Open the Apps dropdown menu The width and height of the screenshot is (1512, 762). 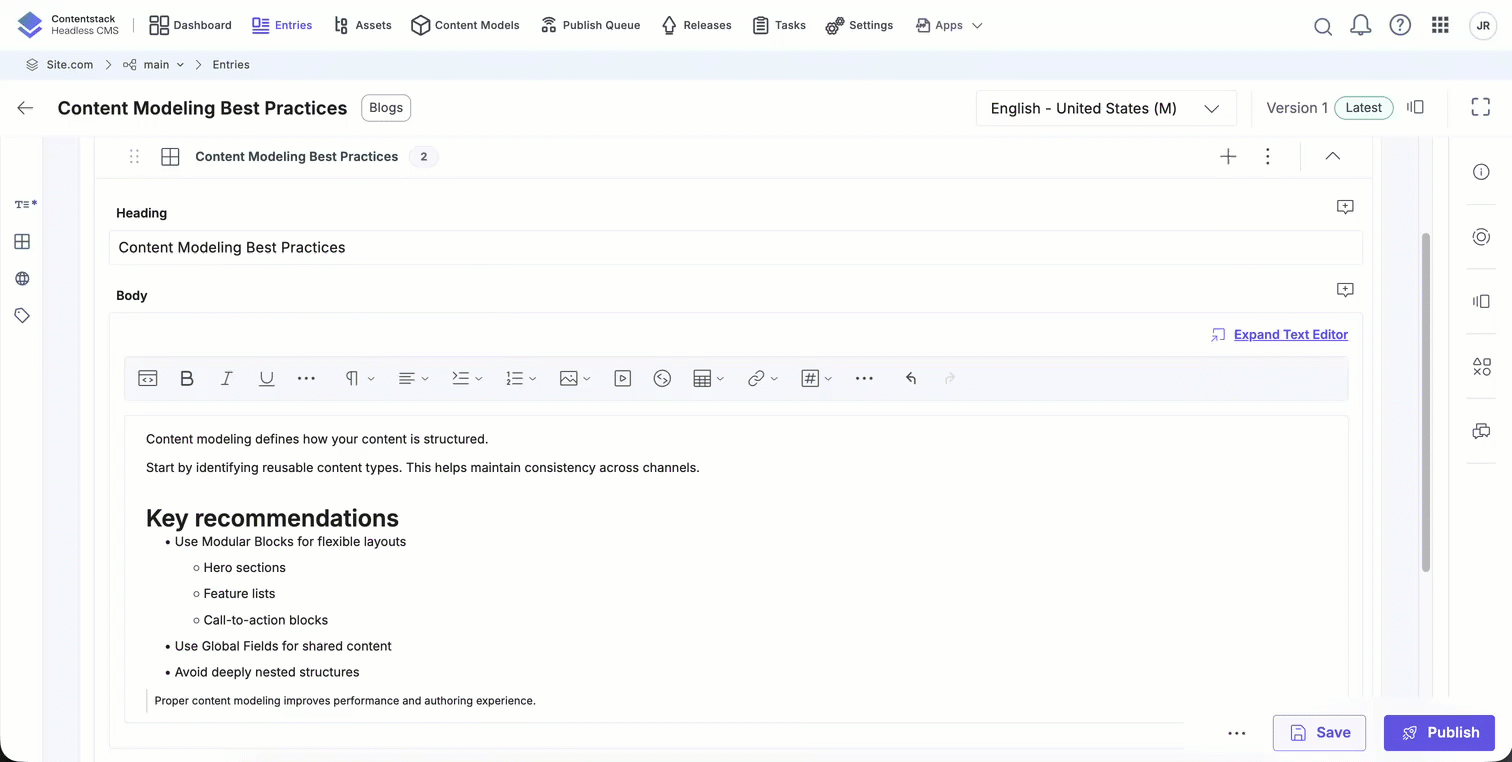point(948,25)
